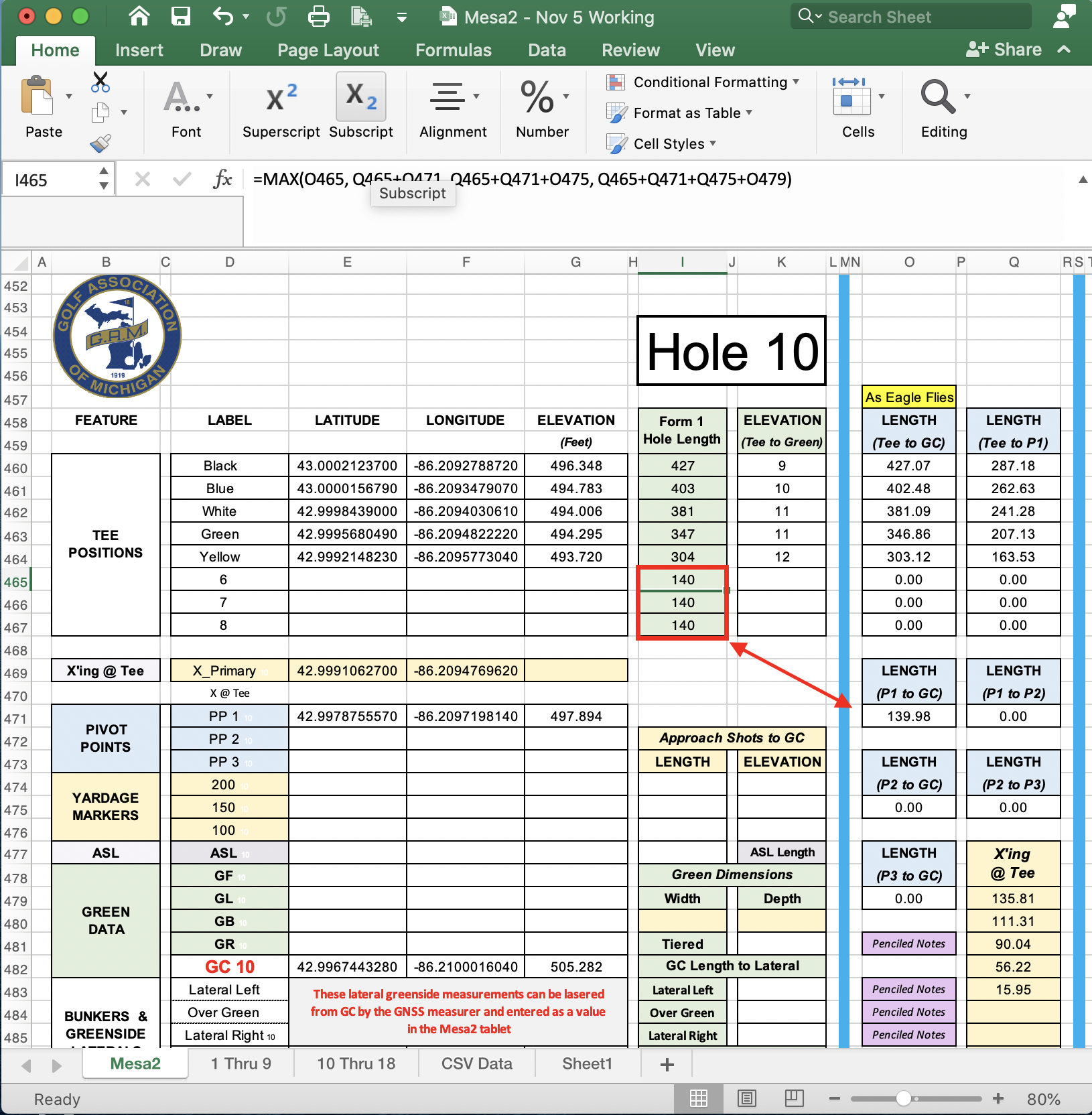The height and width of the screenshot is (1115, 1092).
Task: Expand the Format as Table dropdown
Action: tap(750, 113)
